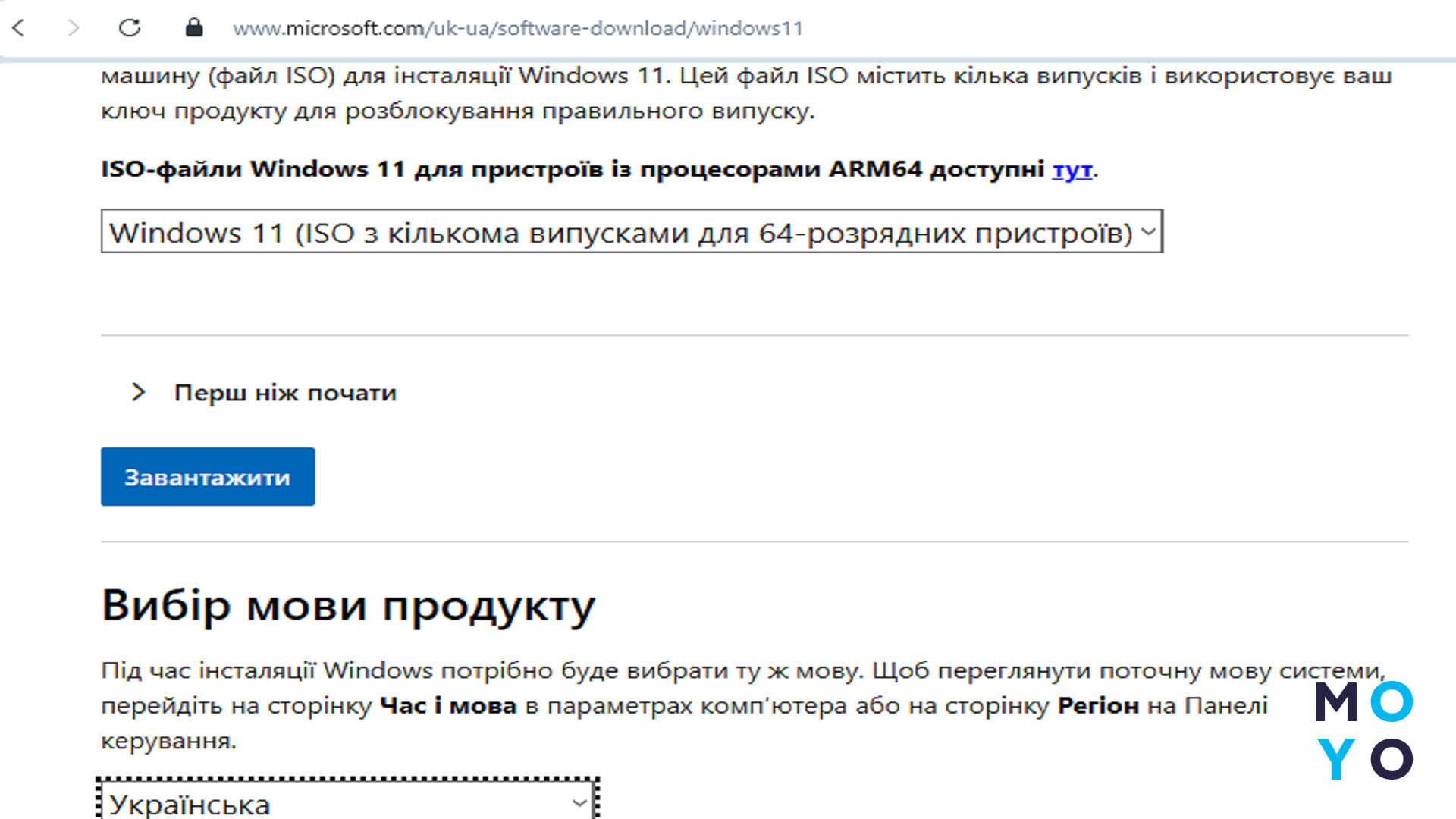Click the chevron on the Windows 11 edition selector
Screen dimensions: 1456x819
1147,232
